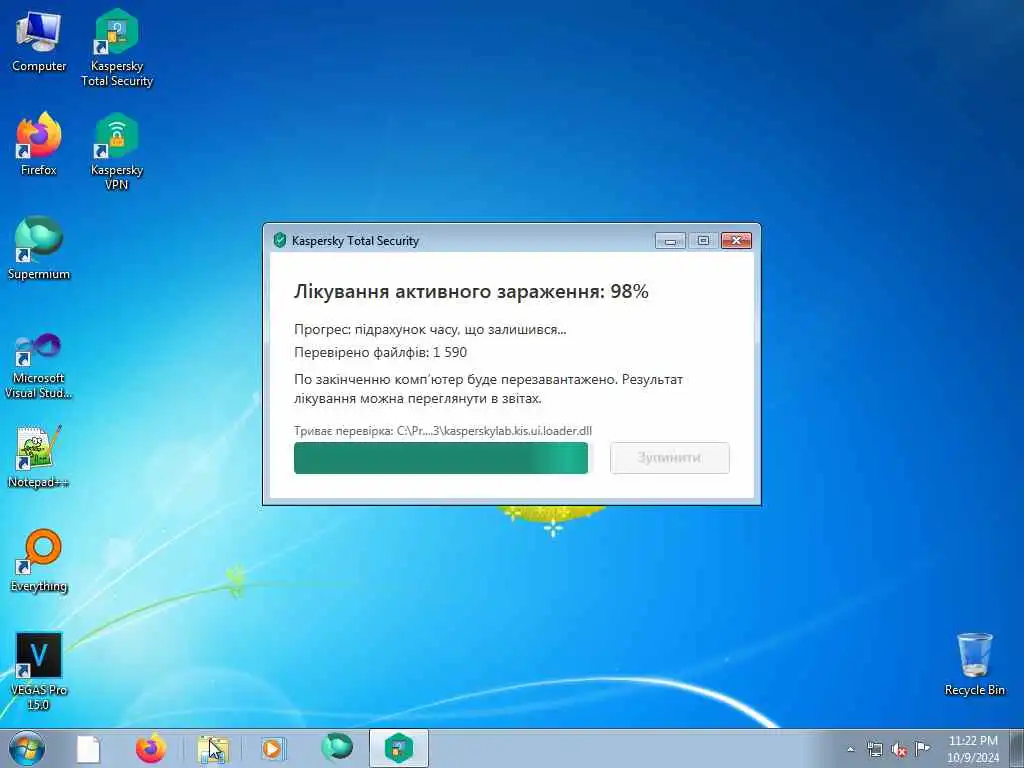The image size is (1024, 768).
Task: Select the Supermium desktop shortcut
Action: [39, 248]
